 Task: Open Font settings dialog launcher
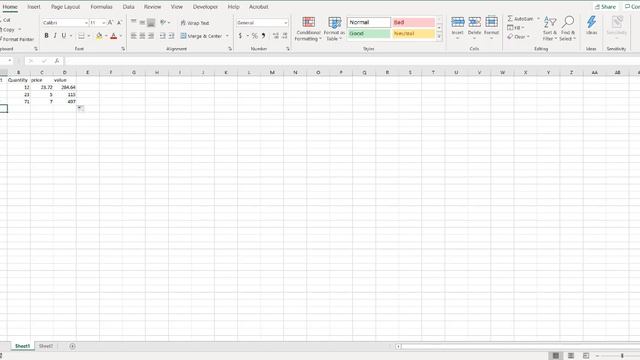point(123,49)
